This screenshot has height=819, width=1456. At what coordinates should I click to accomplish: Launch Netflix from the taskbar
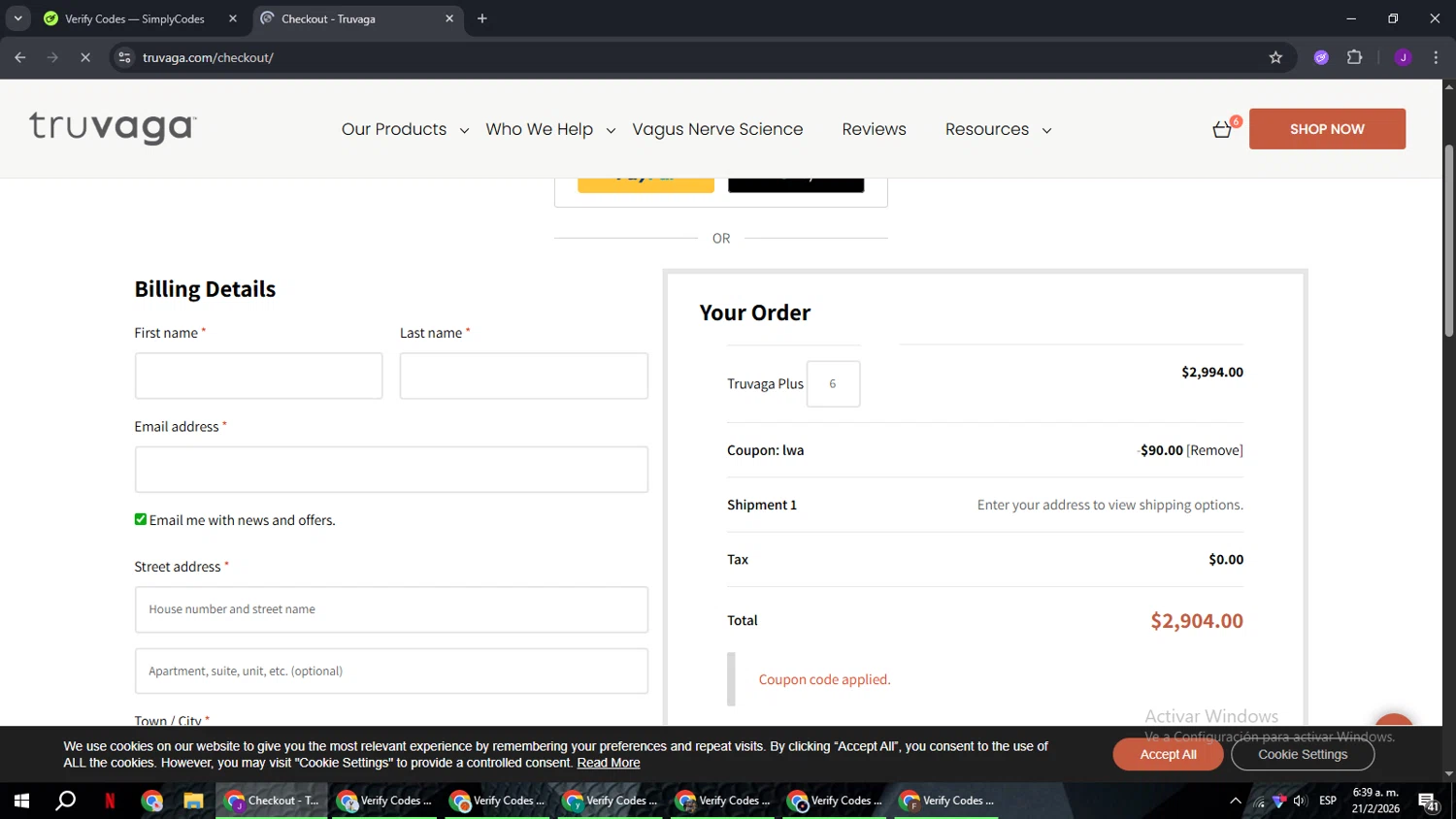click(x=110, y=801)
